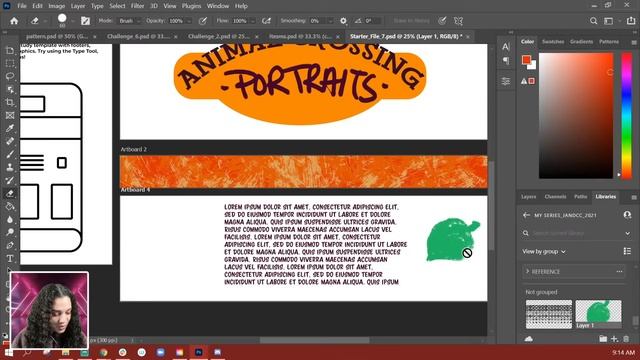Click the Share image icon
The image size is (640, 360).
pos(631,21)
